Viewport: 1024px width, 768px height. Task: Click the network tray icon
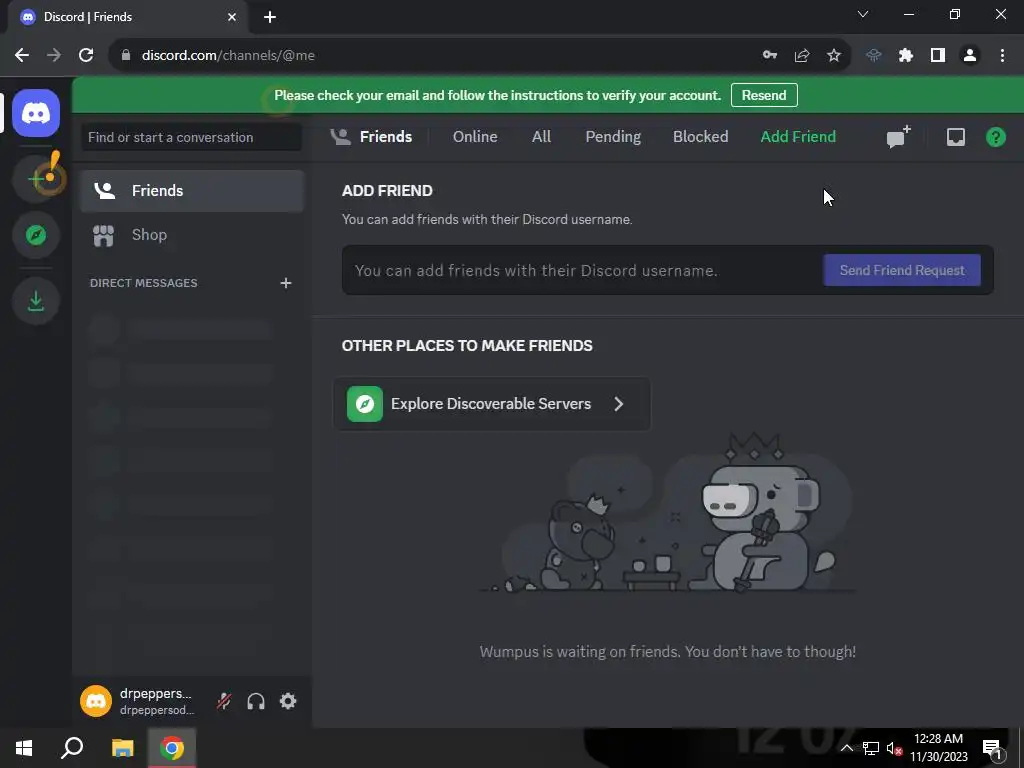tap(871, 748)
